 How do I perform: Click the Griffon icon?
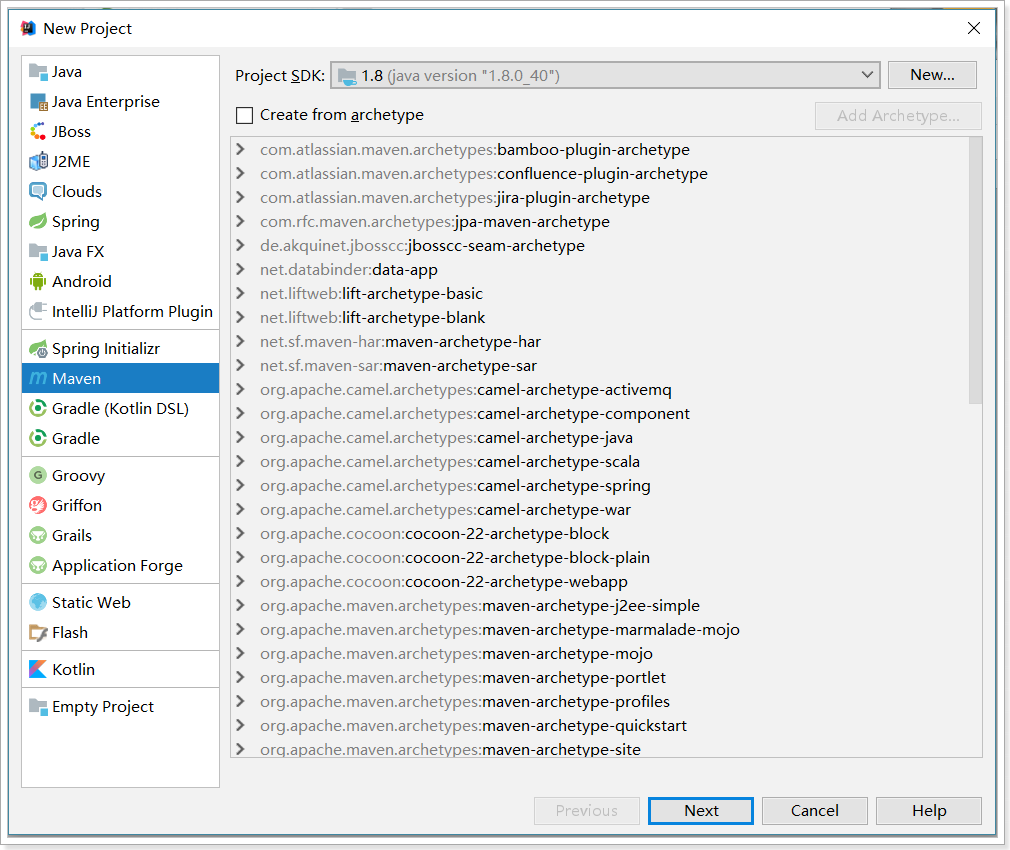coord(38,505)
